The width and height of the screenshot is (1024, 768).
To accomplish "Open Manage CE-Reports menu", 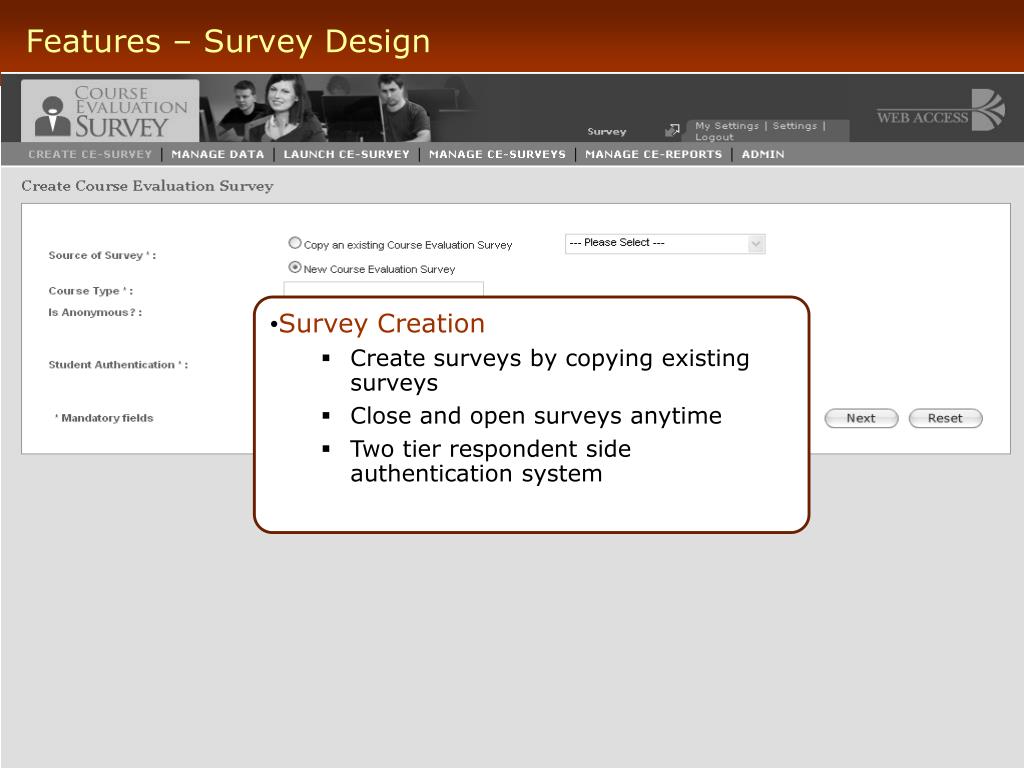I will pos(653,154).
